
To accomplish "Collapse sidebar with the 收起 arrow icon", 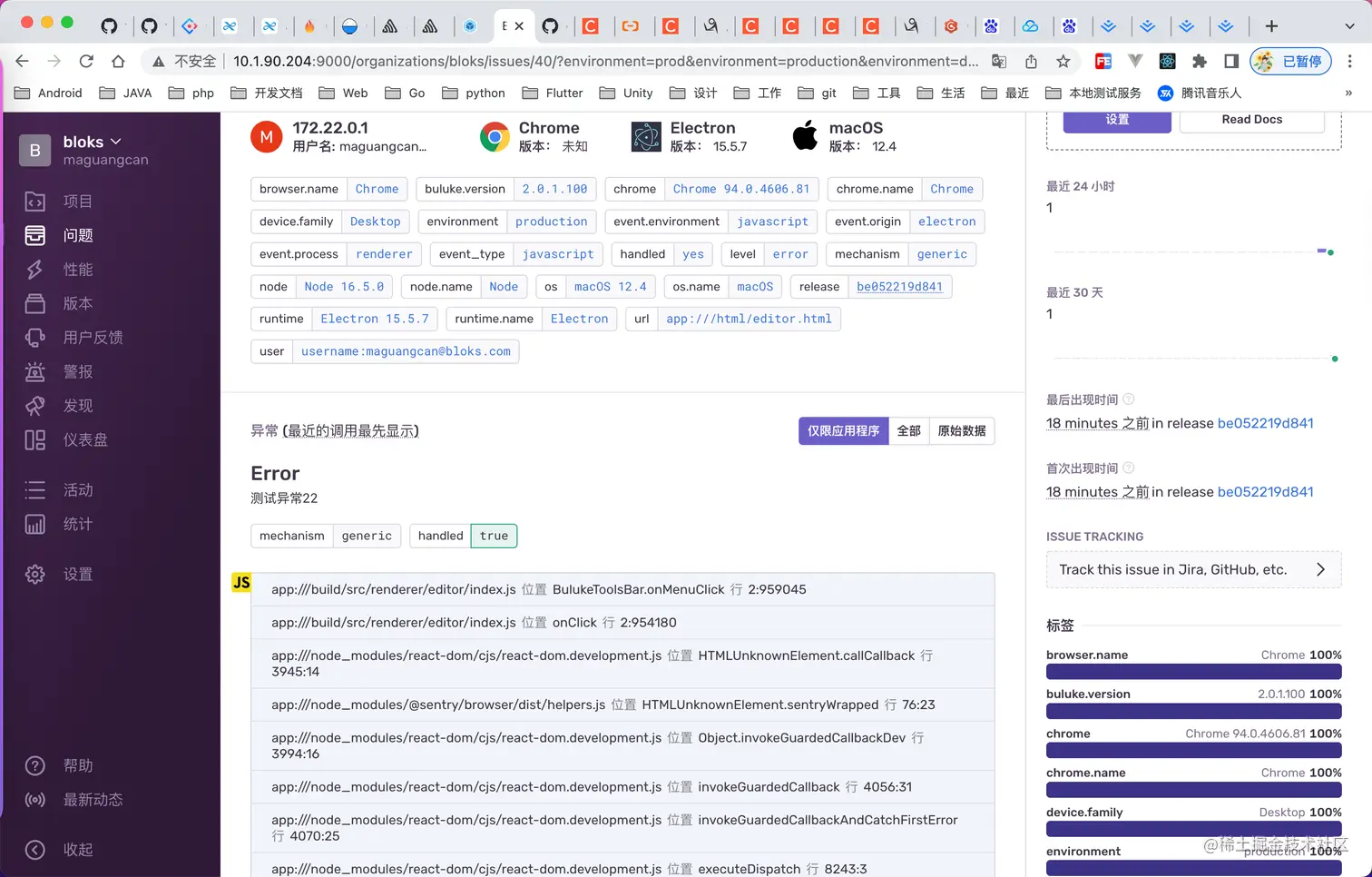I will 34,850.
